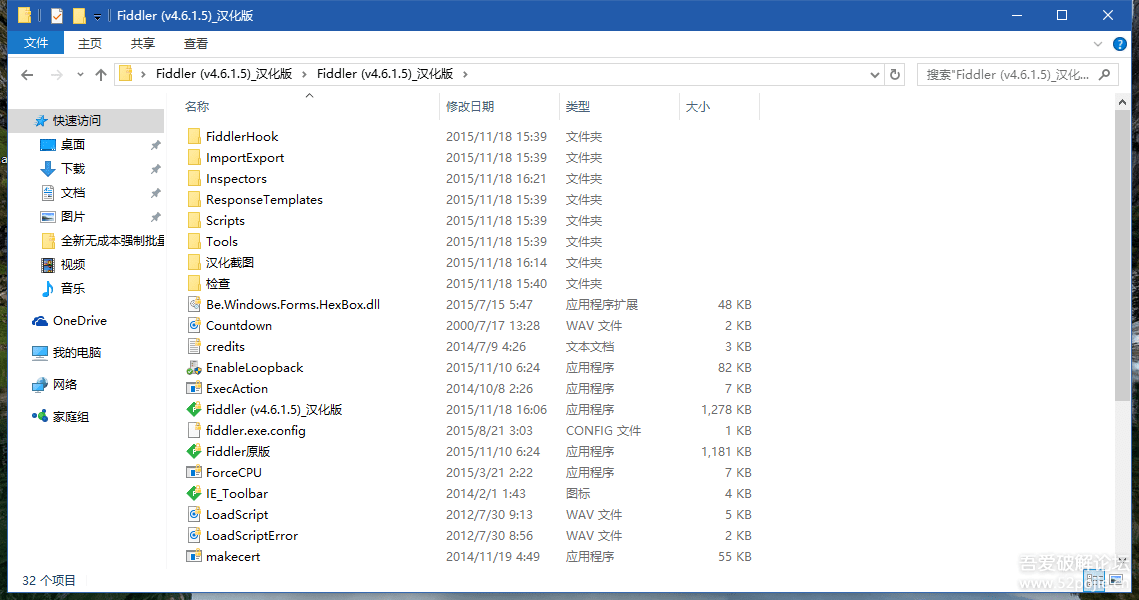Open 视频 in the sidebar
The height and width of the screenshot is (600, 1139).
coord(62,265)
